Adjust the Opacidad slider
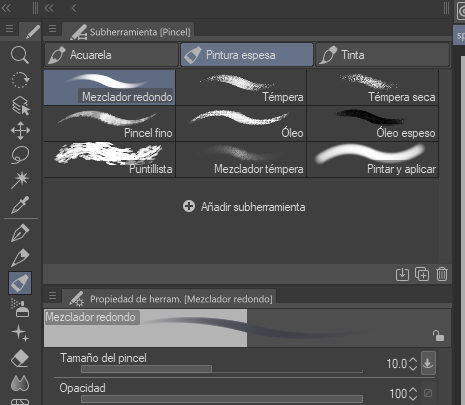The width and height of the screenshot is (465, 405). tap(222, 399)
